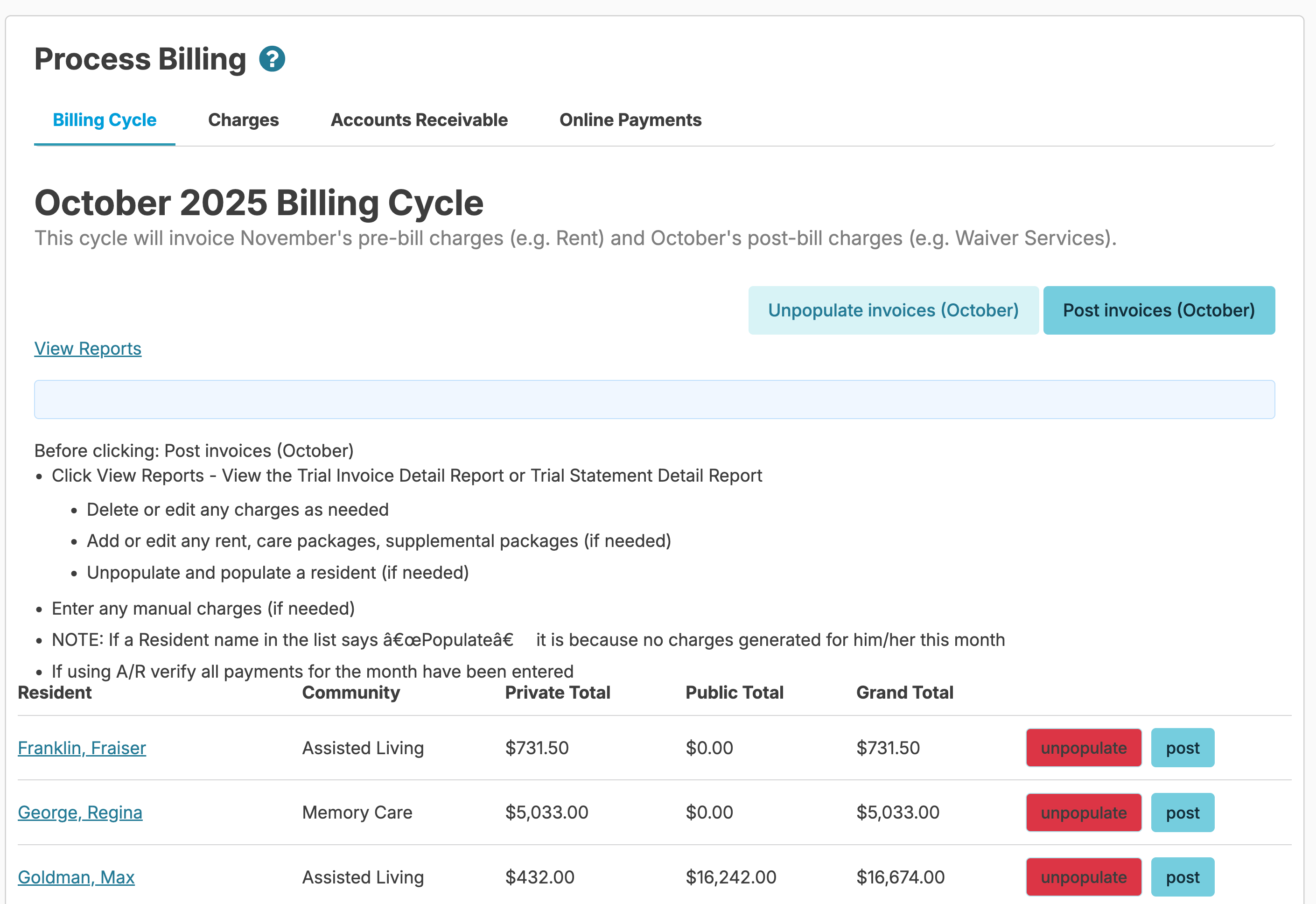This screenshot has height=904, width=1316.
Task: Go to the Online Payments tab
Action: point(630,120)
